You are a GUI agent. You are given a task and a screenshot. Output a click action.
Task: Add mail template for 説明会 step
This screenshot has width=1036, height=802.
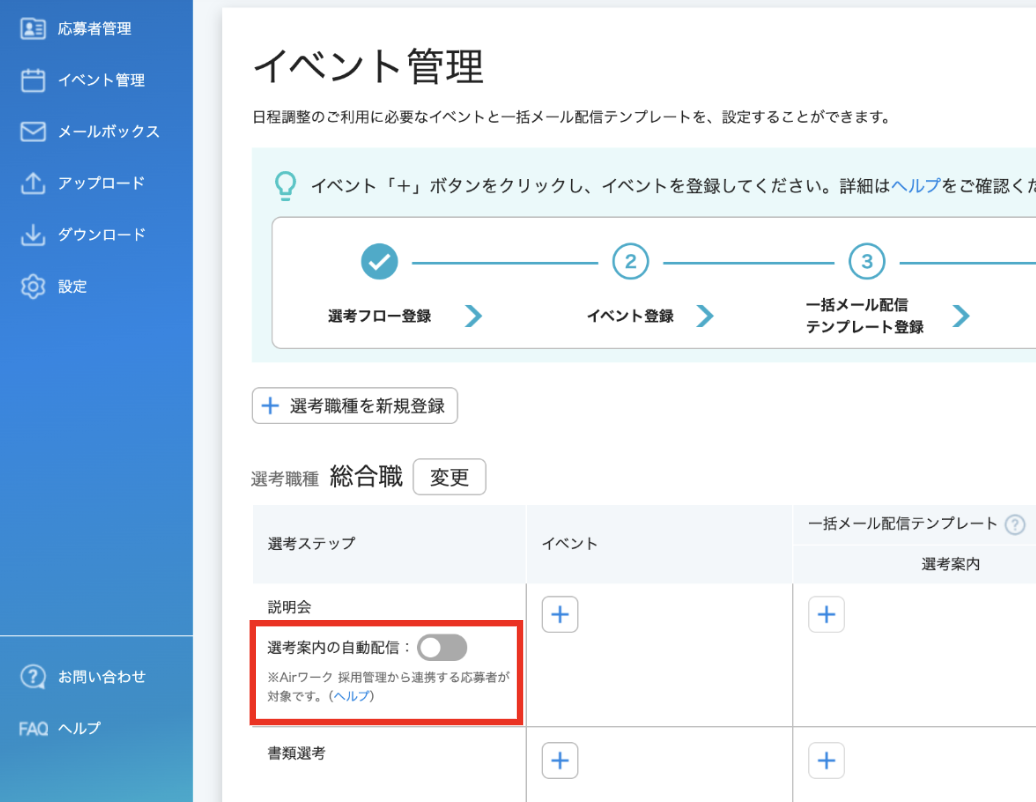tap(826, 614)
